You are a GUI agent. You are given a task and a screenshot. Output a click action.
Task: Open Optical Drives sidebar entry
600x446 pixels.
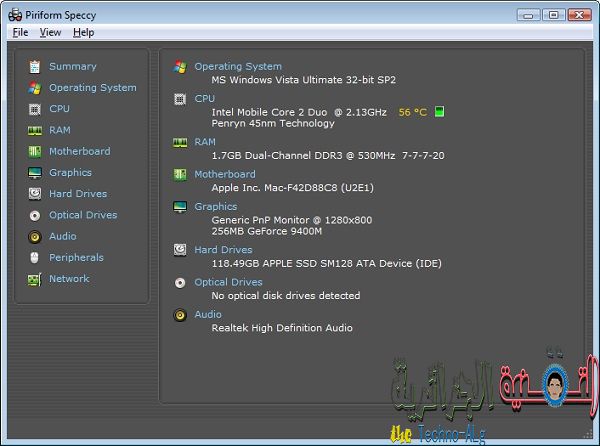click(x=83, y=215)
